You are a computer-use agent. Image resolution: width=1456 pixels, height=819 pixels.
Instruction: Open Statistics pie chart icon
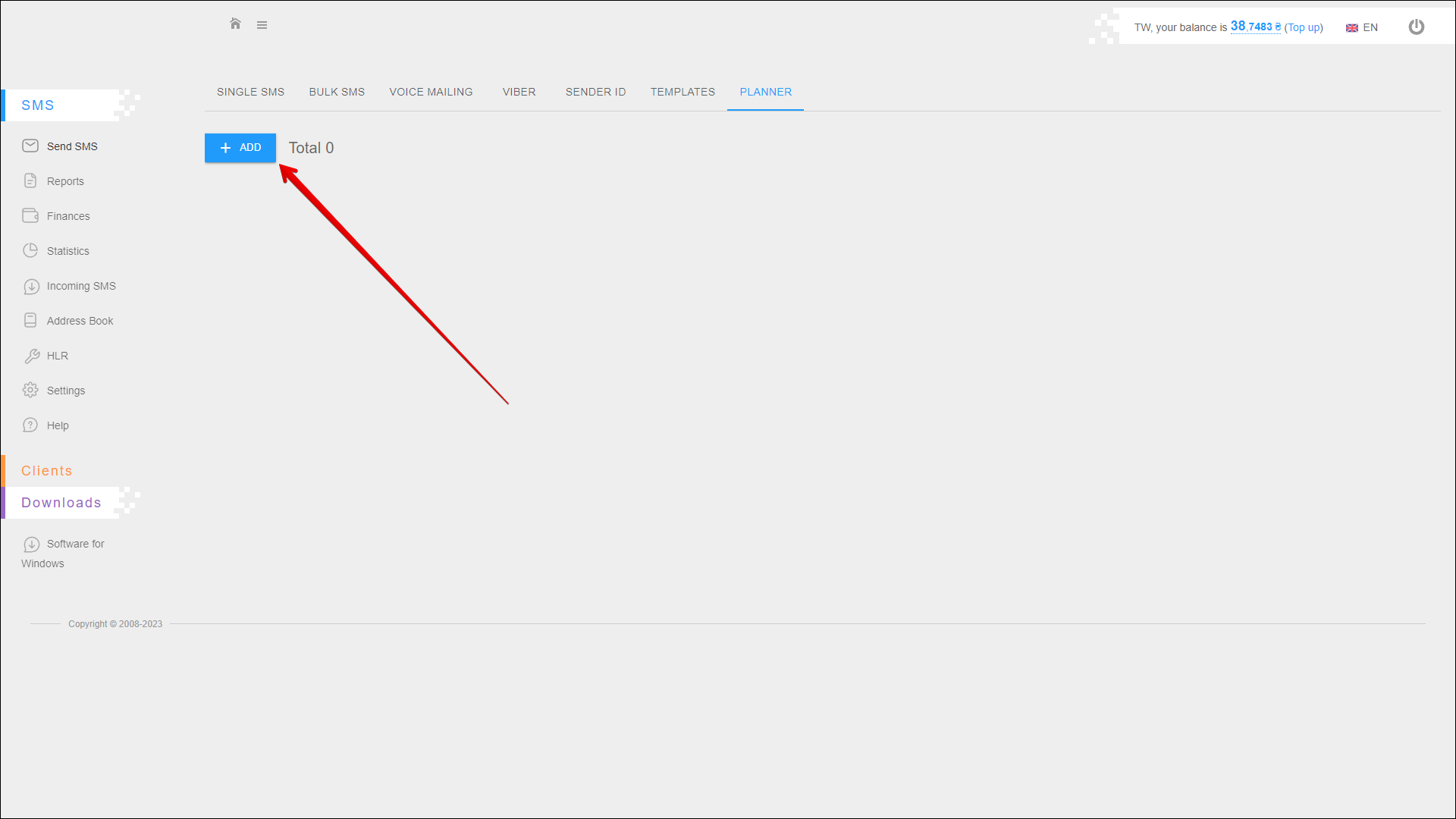30,250
